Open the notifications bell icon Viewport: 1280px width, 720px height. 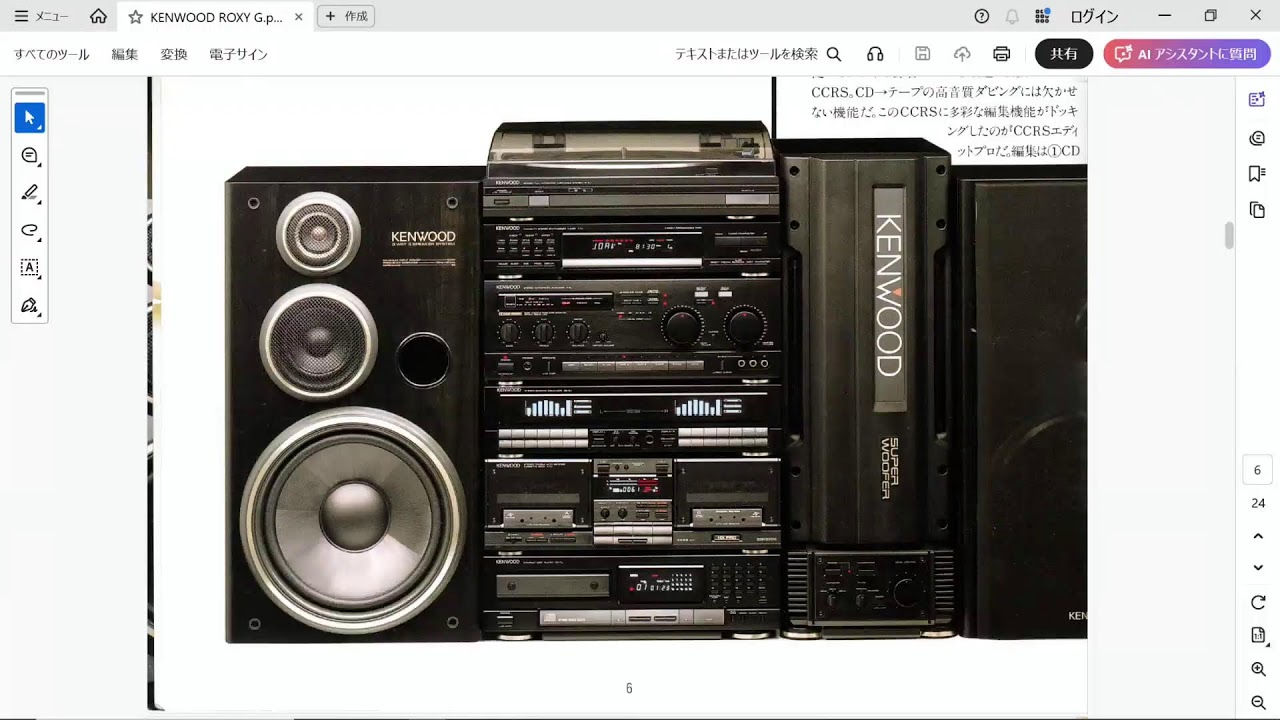point(1012,16)
